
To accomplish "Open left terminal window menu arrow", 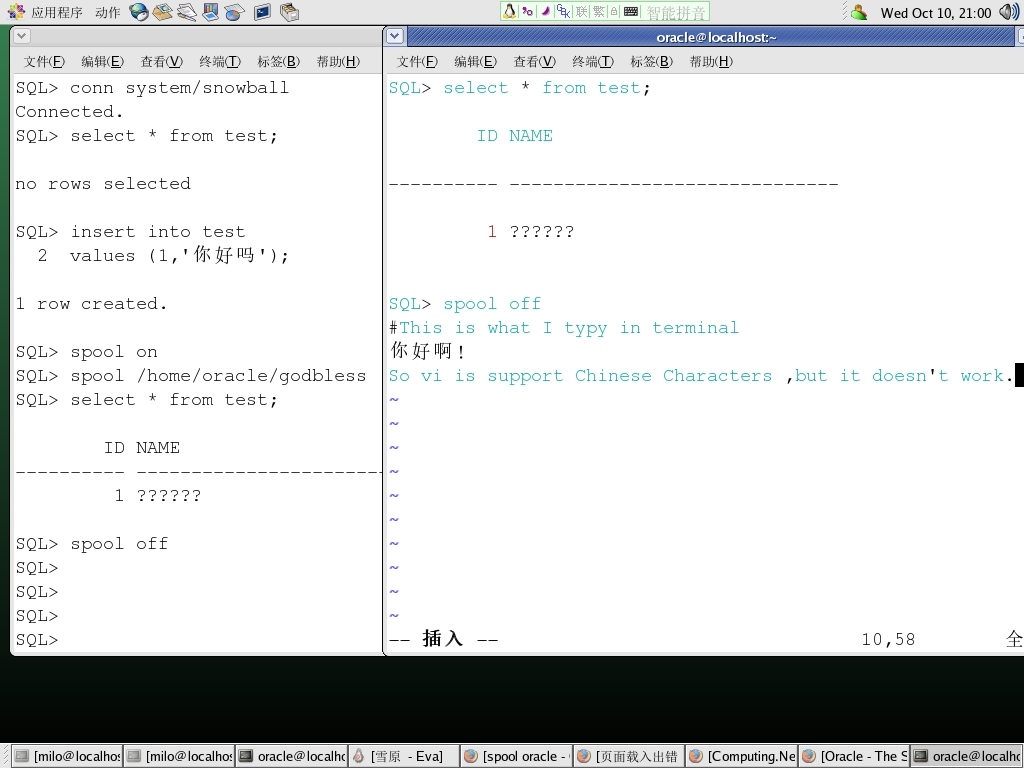I will click(x=22, y=36).
